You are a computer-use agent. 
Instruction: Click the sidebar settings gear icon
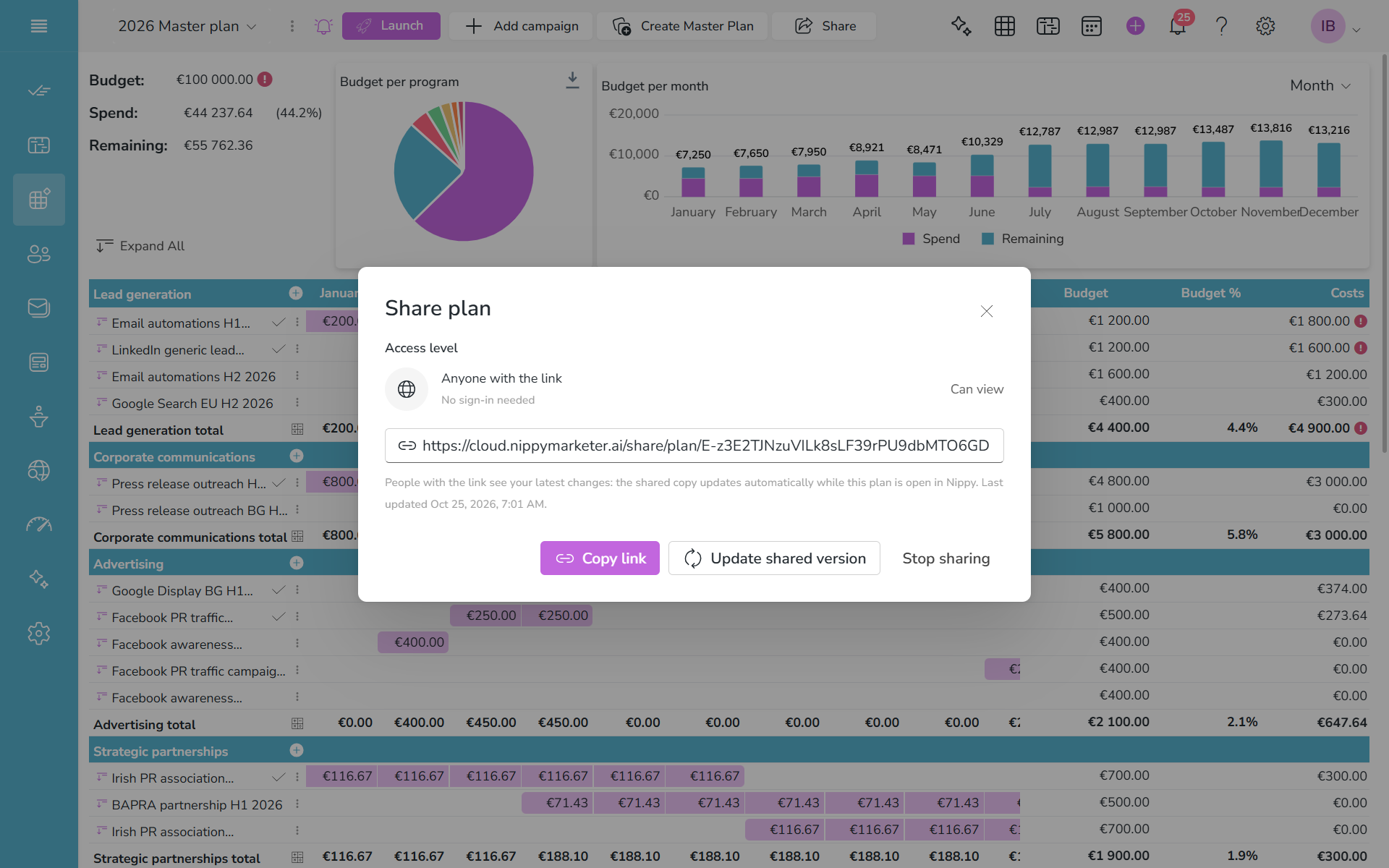click(39, 634)
